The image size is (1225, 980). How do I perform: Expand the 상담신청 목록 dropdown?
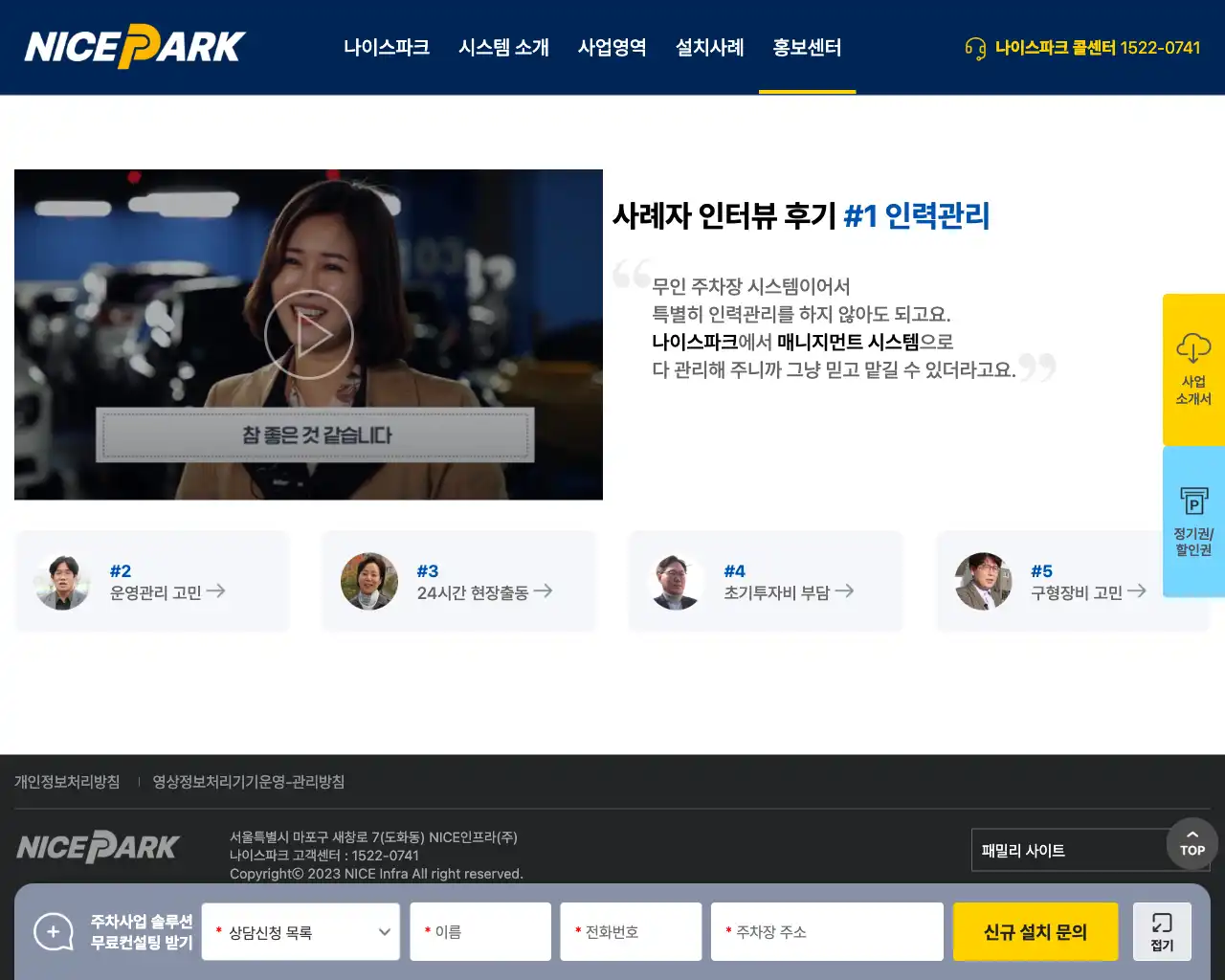[x=301, y=931]
